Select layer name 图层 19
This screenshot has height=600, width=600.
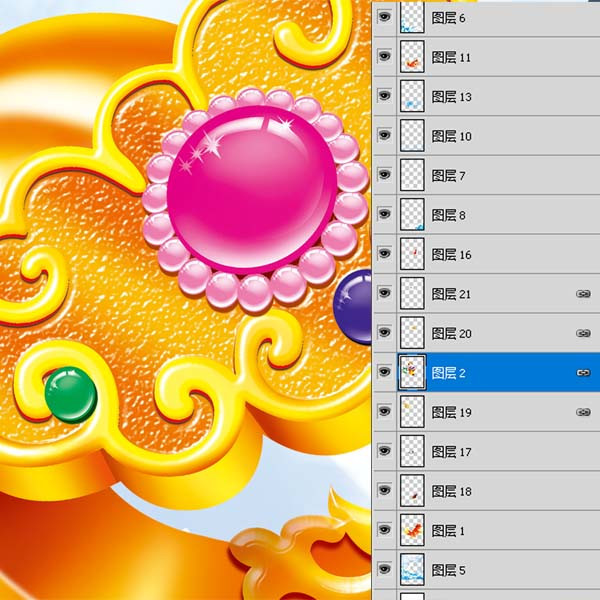pos(452,412)
